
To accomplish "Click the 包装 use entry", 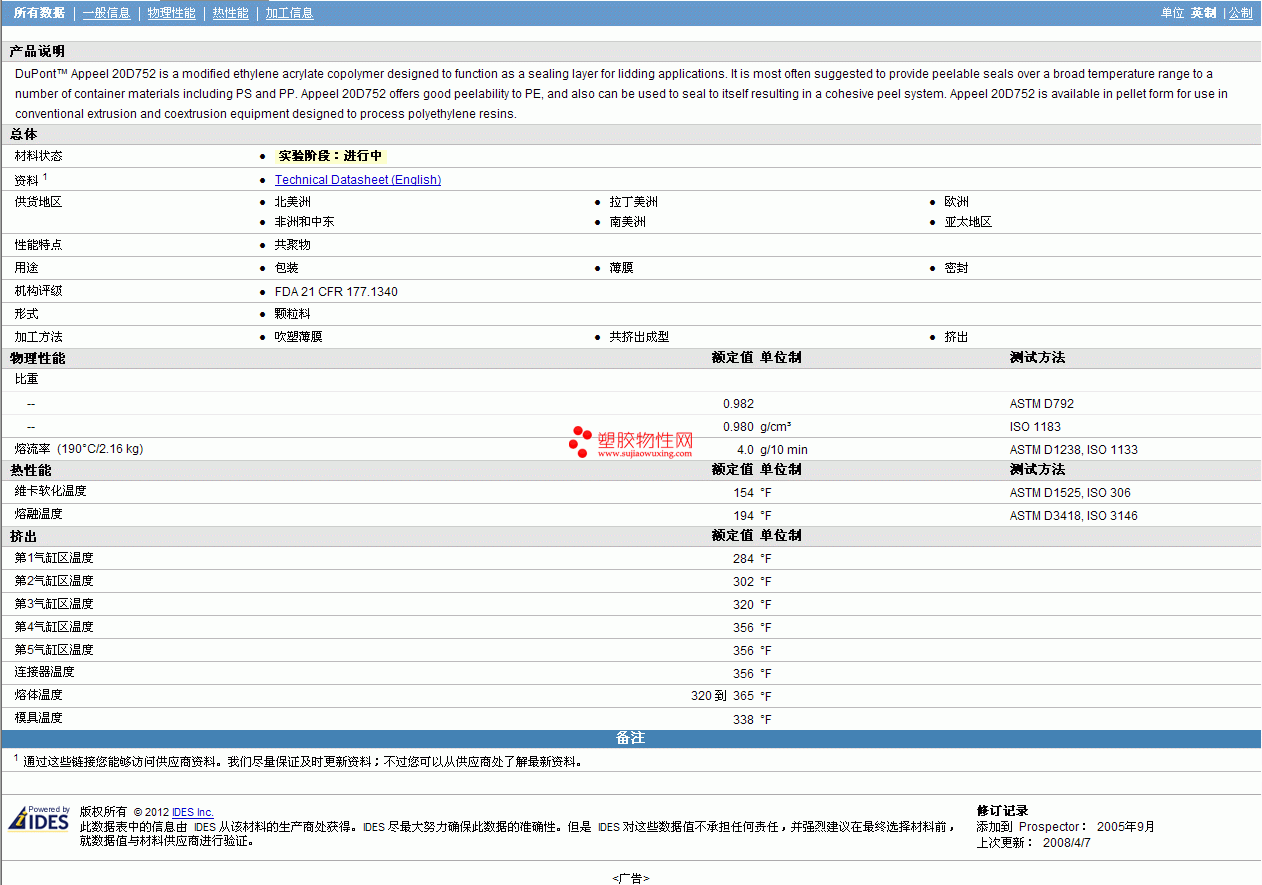I will click(x=286, y=268).
